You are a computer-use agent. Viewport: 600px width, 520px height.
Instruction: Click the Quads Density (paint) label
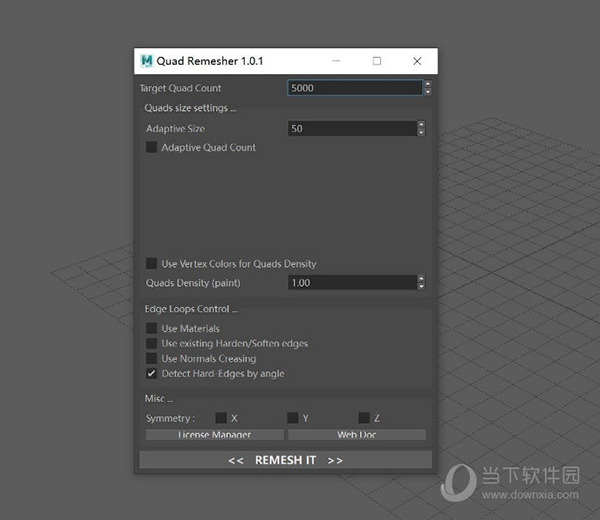click(x=193, y=283)
